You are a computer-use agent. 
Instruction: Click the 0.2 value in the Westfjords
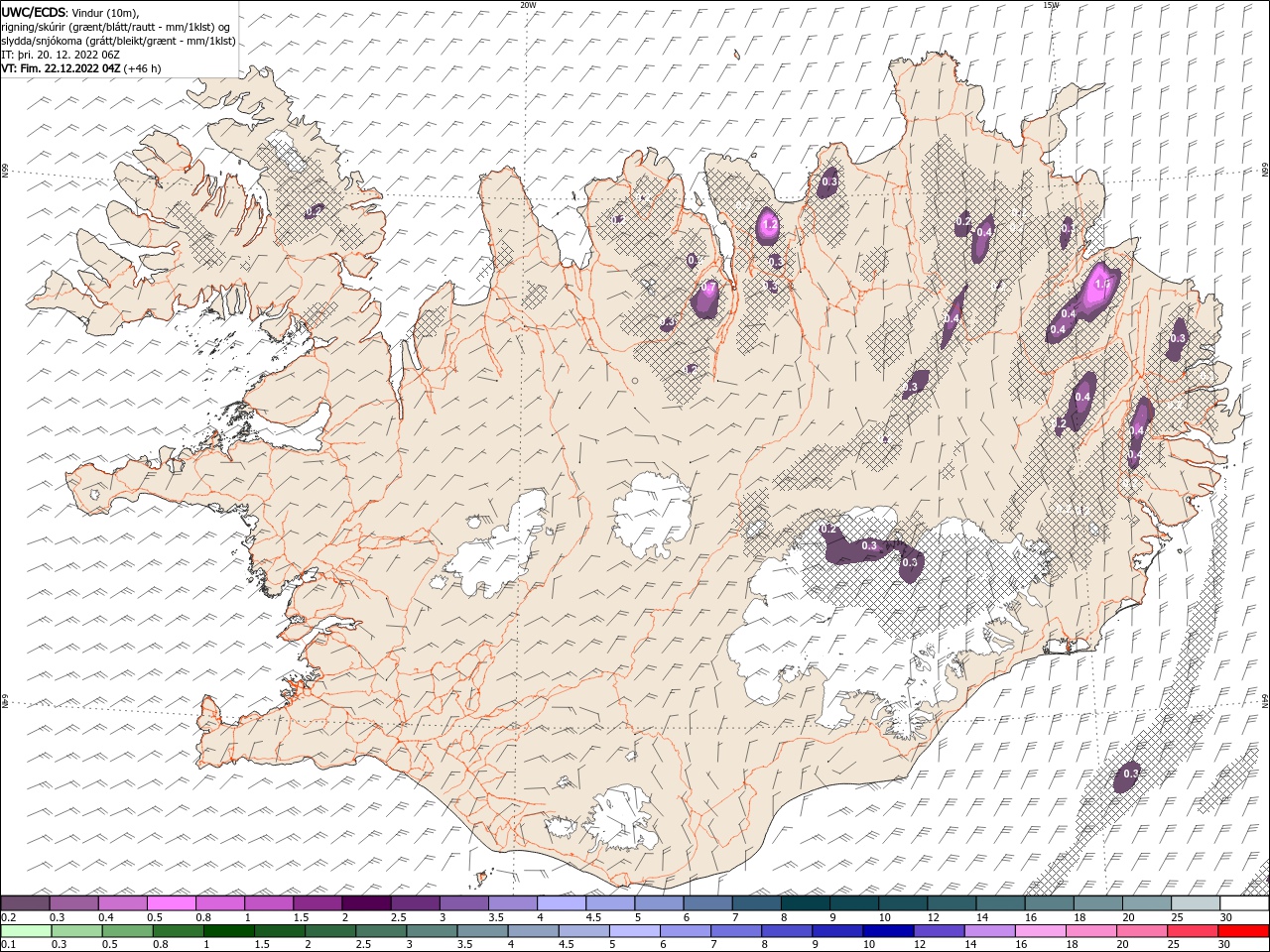(314, 211)
